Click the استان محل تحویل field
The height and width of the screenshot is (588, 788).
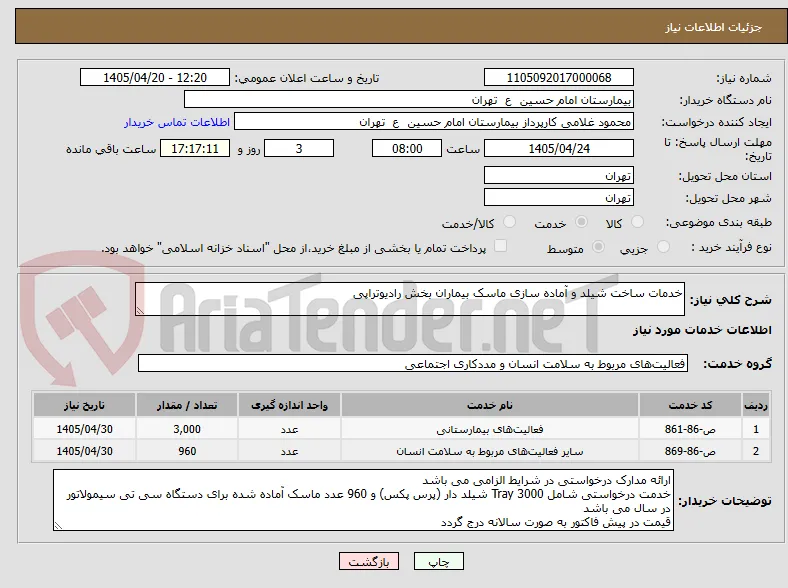tap(559, 175)
